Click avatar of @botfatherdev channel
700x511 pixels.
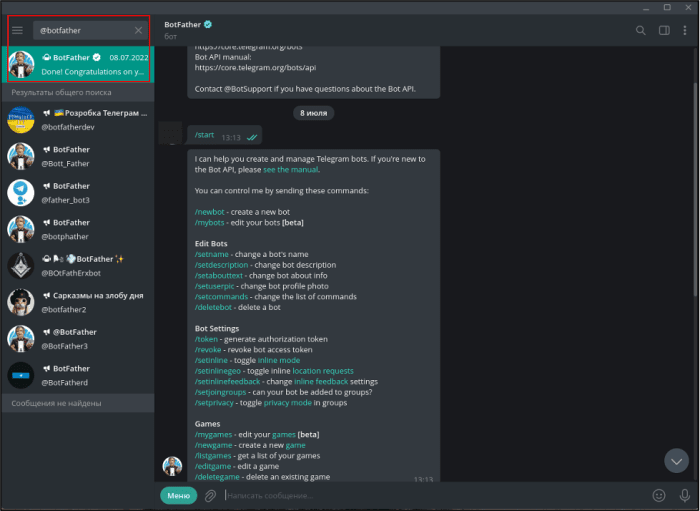tap(21, 120)
